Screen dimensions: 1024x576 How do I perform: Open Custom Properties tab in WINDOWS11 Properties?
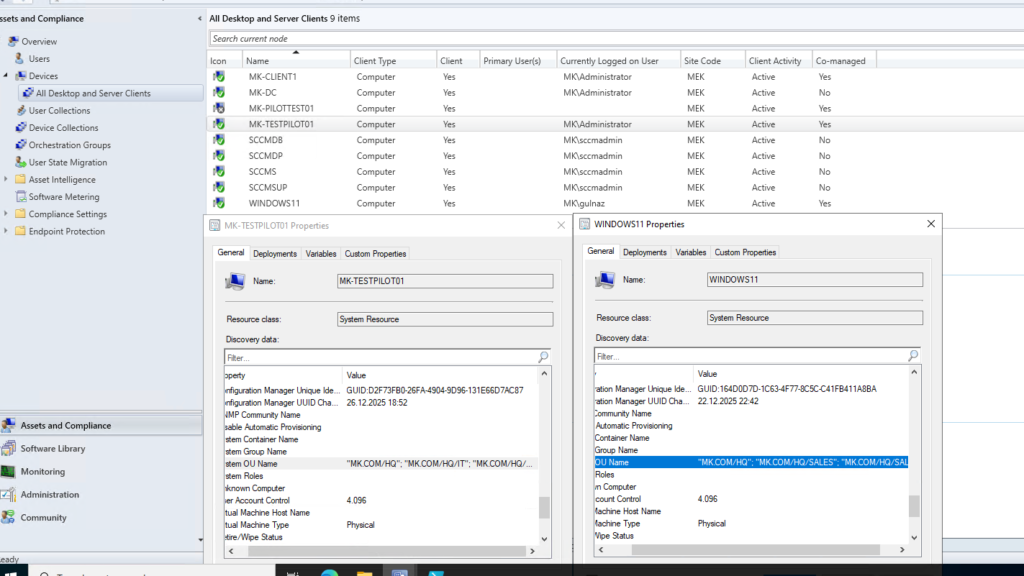[745, 252]
